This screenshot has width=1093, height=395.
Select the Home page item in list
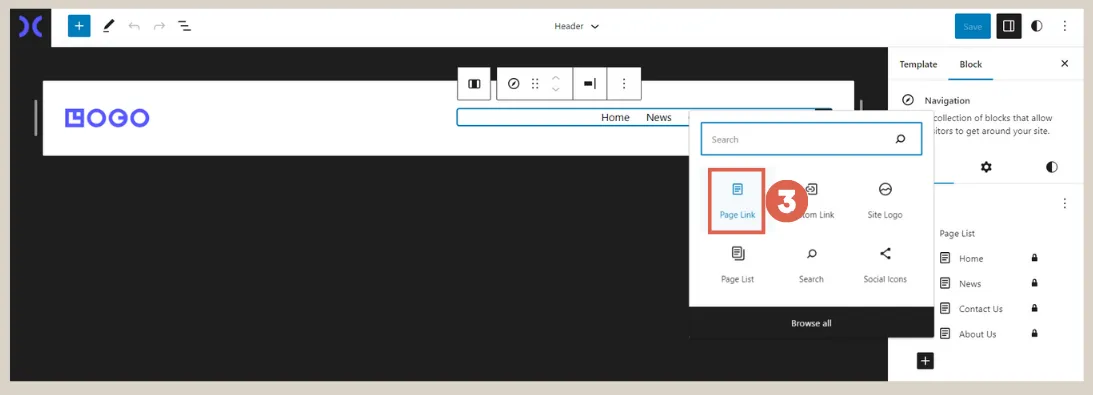pyautogui.click(x=971, y=258)
